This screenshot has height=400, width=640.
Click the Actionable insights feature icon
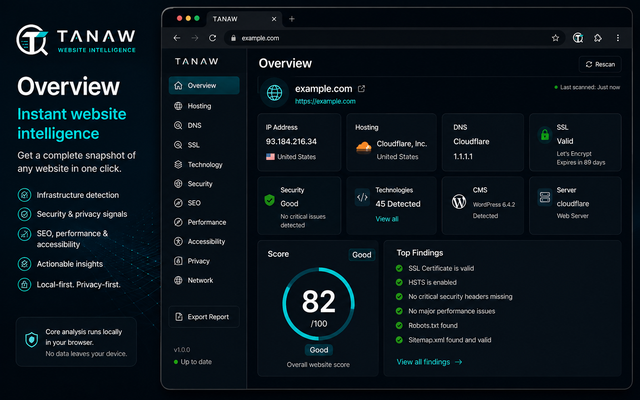(x=24, y=264)
